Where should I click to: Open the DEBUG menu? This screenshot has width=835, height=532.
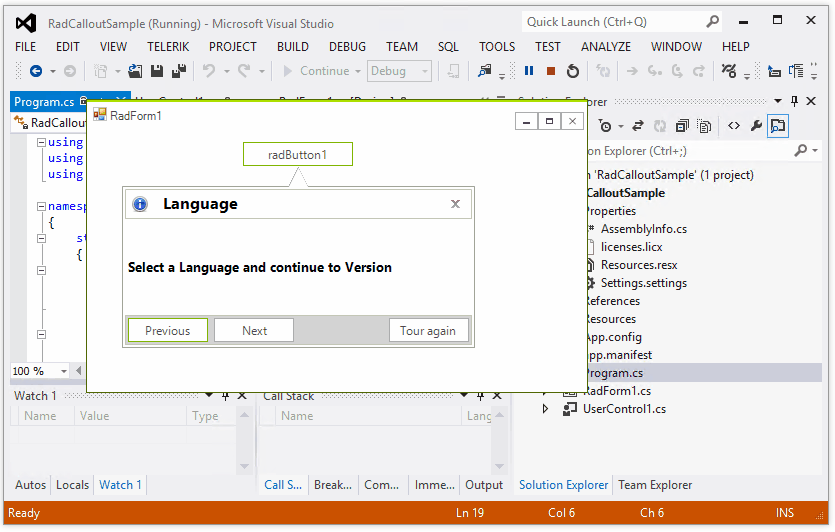point(347,47)
